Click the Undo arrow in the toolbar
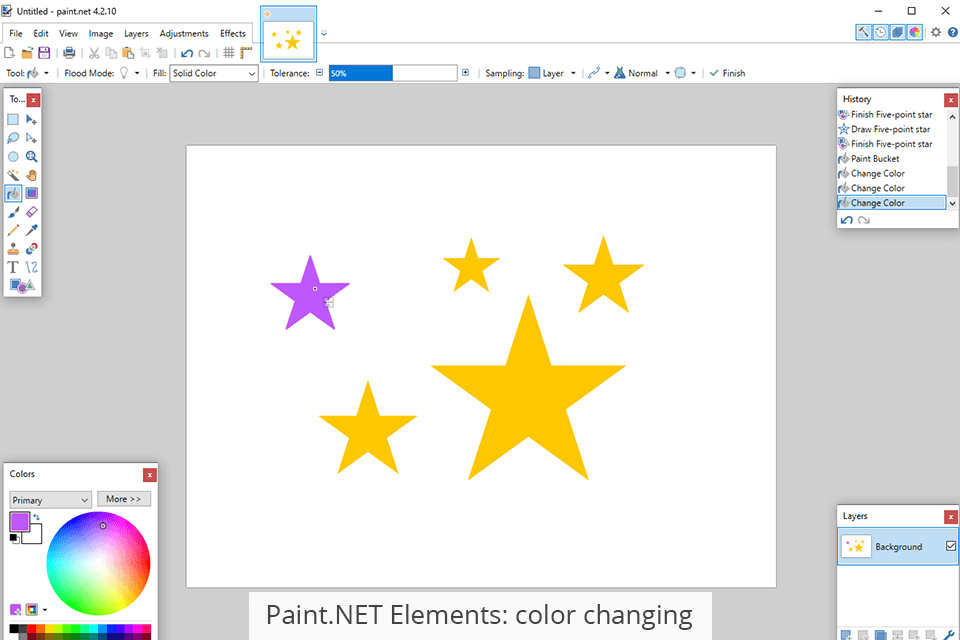This screenshot has width=960, height=640. click(187, 53)
